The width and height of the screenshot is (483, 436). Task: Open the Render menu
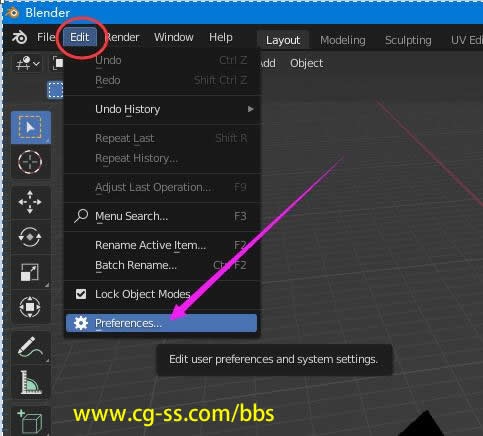(122, 37)
